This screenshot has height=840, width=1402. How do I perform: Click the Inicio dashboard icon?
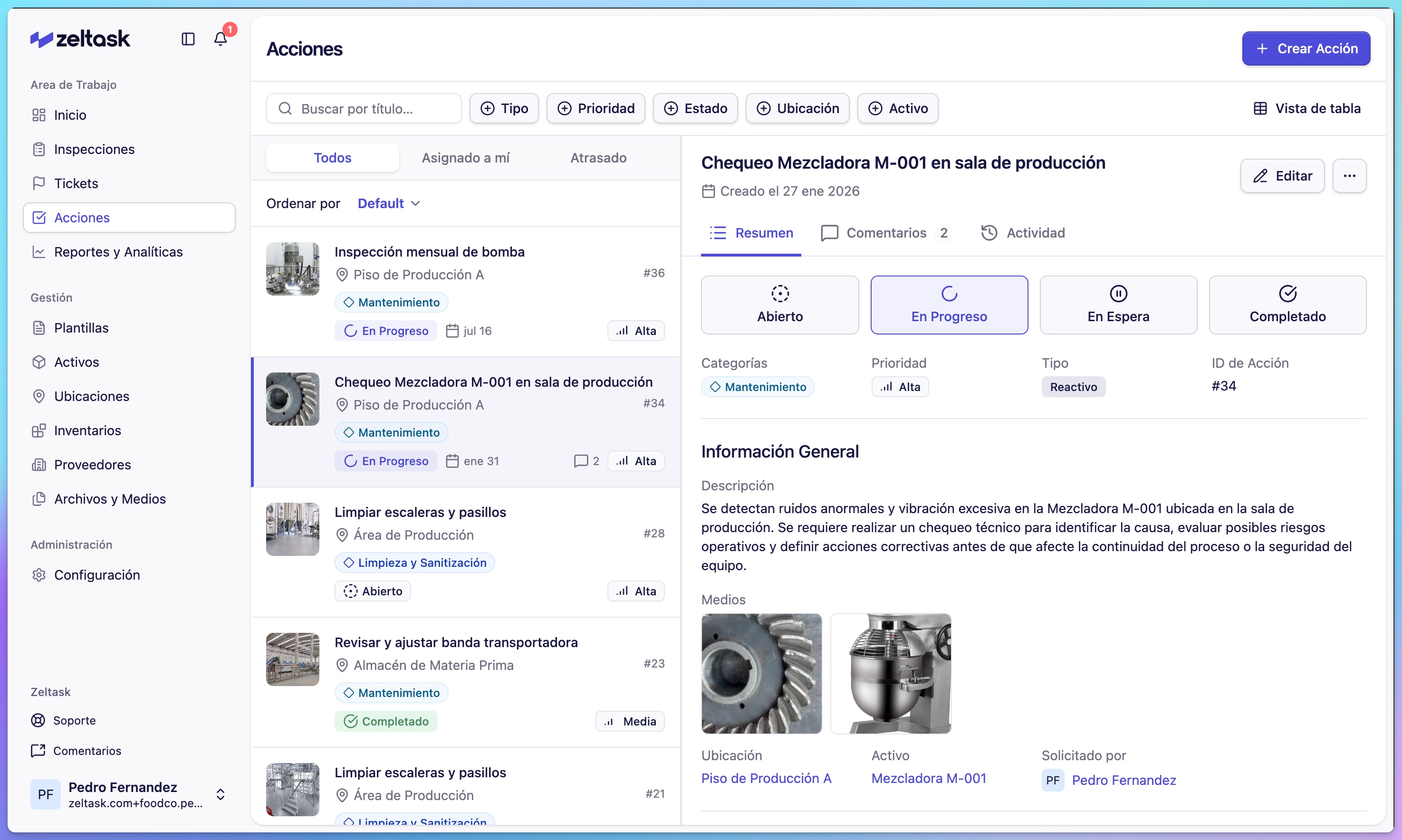[x=38, y=115]
